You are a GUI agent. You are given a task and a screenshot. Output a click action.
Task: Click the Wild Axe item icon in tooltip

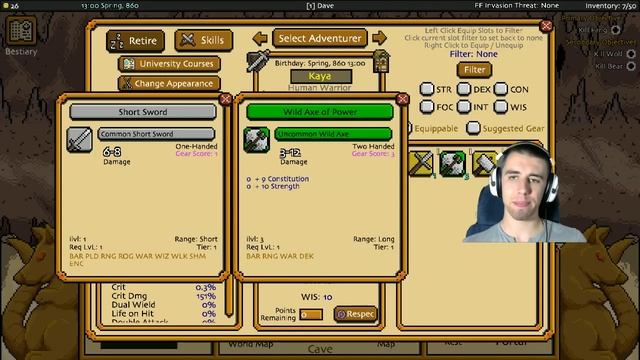(x=256, y=140)
